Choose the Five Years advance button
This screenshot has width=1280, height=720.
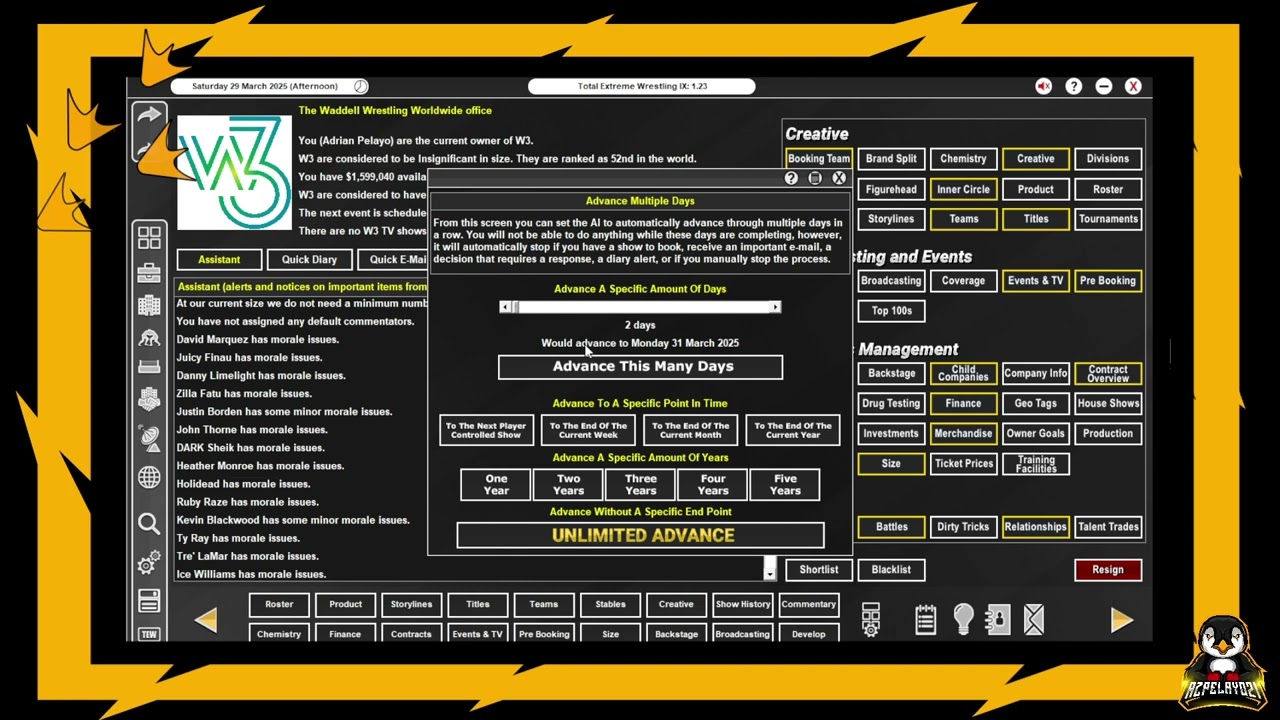tap(784, 485)
